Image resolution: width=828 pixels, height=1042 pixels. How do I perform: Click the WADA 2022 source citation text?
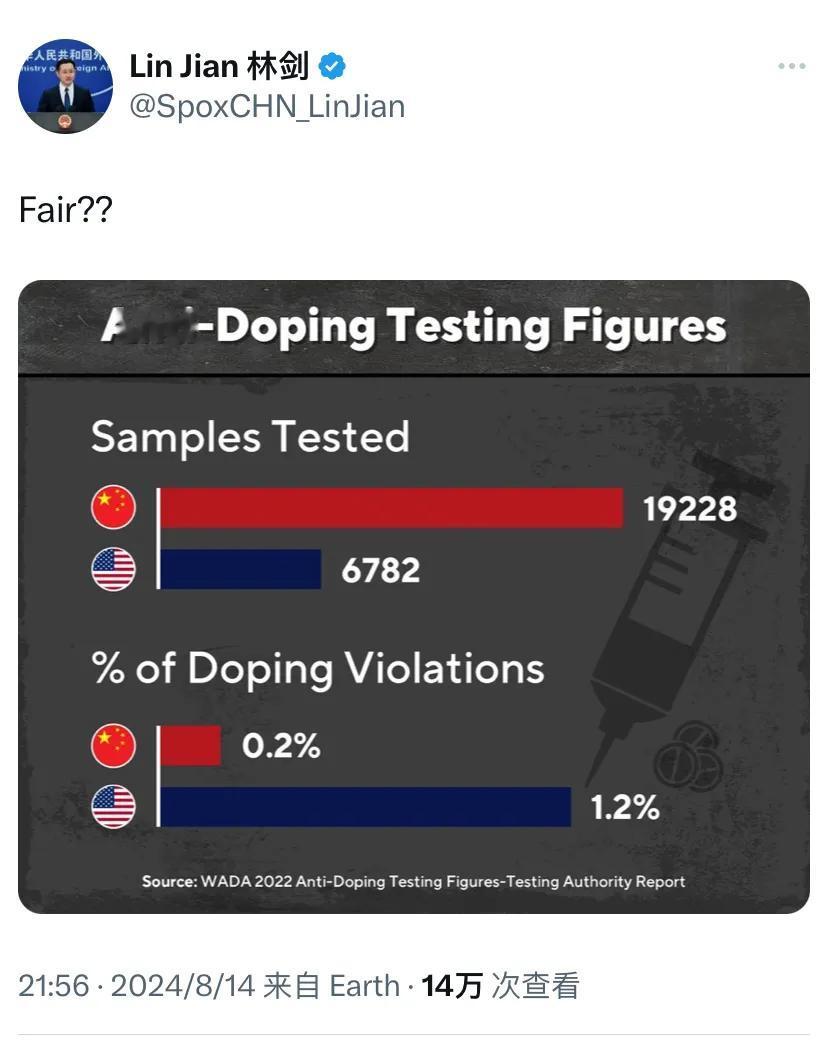[413, 881]
